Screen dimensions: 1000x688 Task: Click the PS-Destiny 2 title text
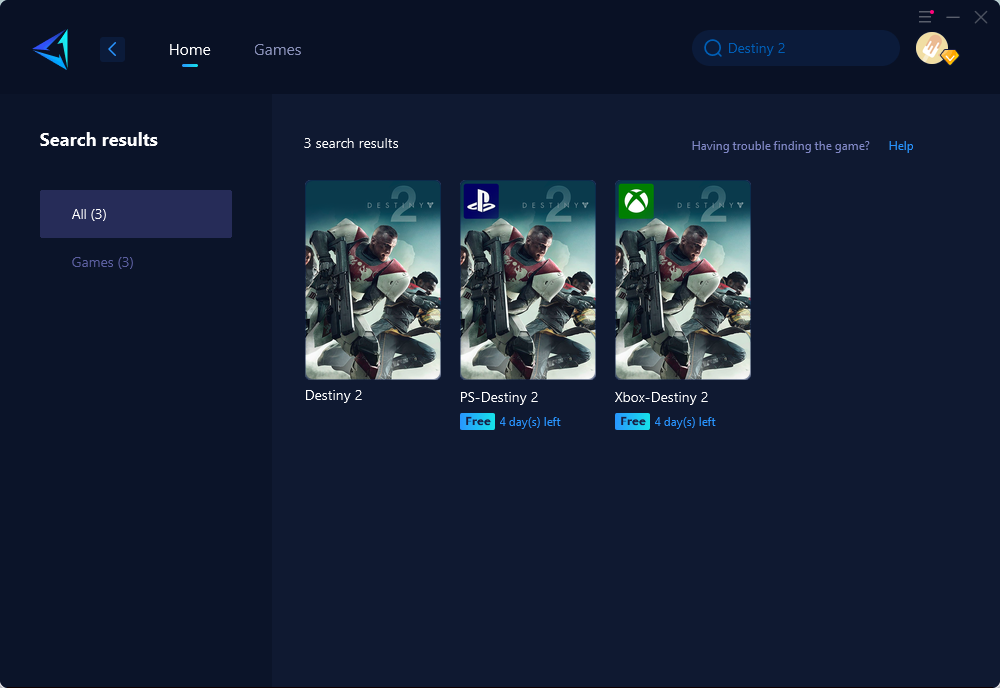click(x=499, y=397)
